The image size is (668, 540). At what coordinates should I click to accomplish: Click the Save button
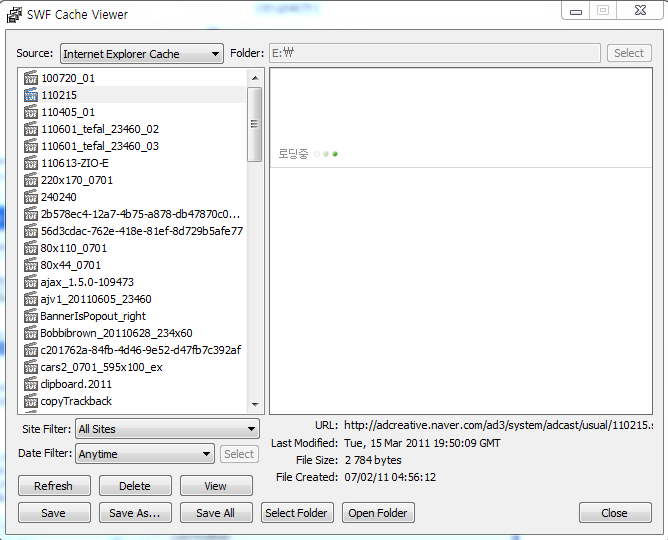(54, 513)
